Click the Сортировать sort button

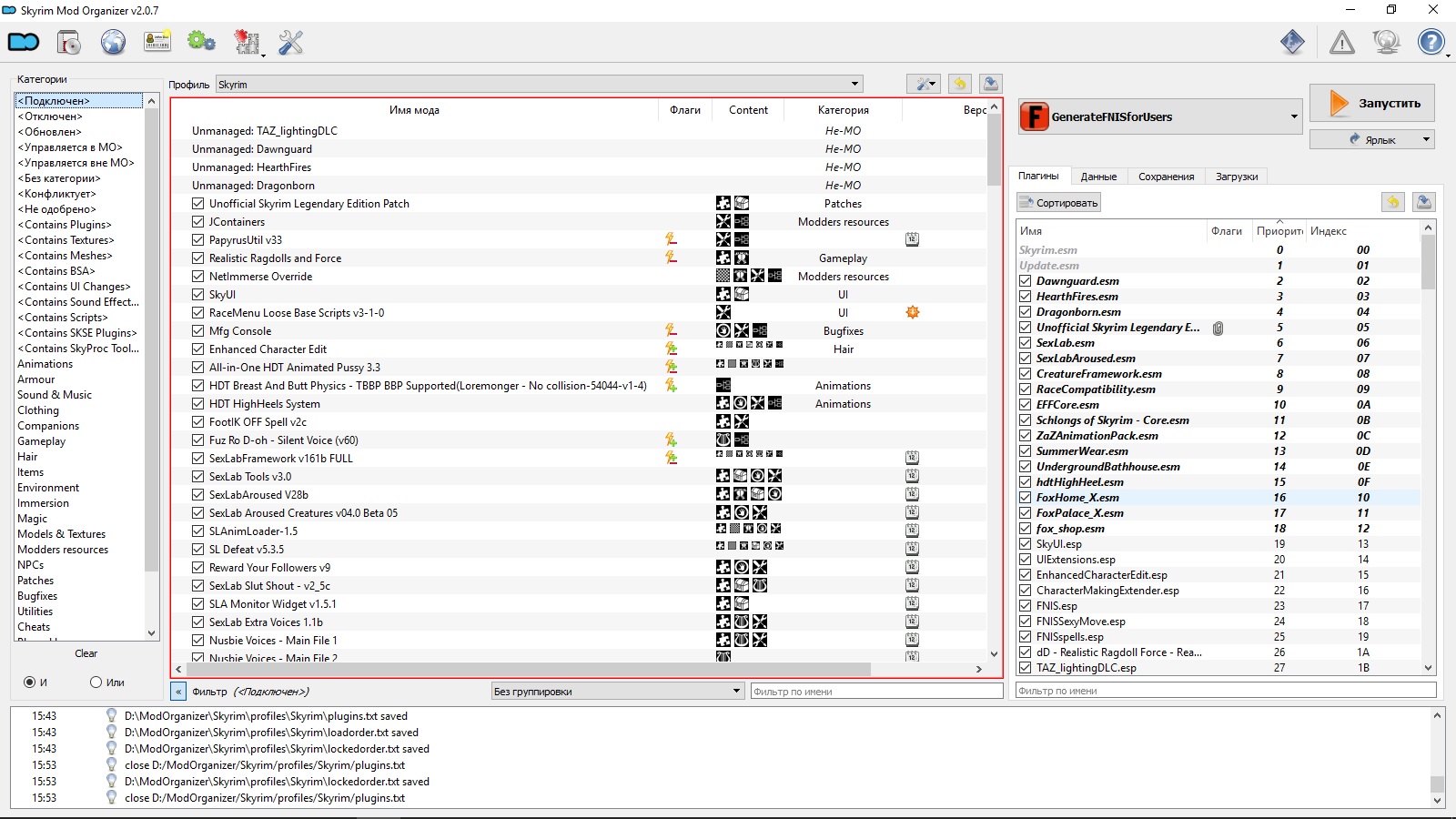click(1059, 202)
